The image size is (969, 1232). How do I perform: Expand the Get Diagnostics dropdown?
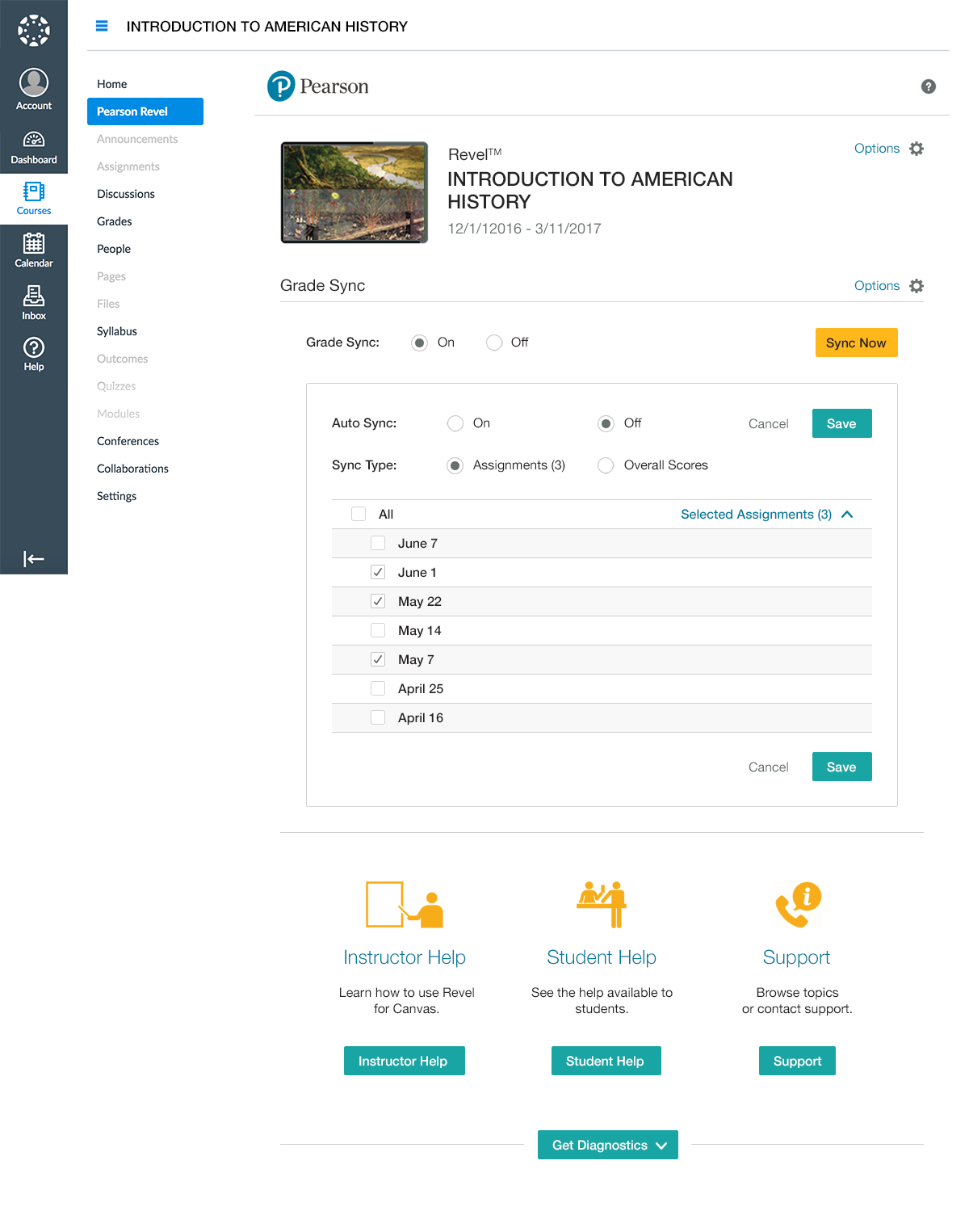click(x=608, y=1145)
